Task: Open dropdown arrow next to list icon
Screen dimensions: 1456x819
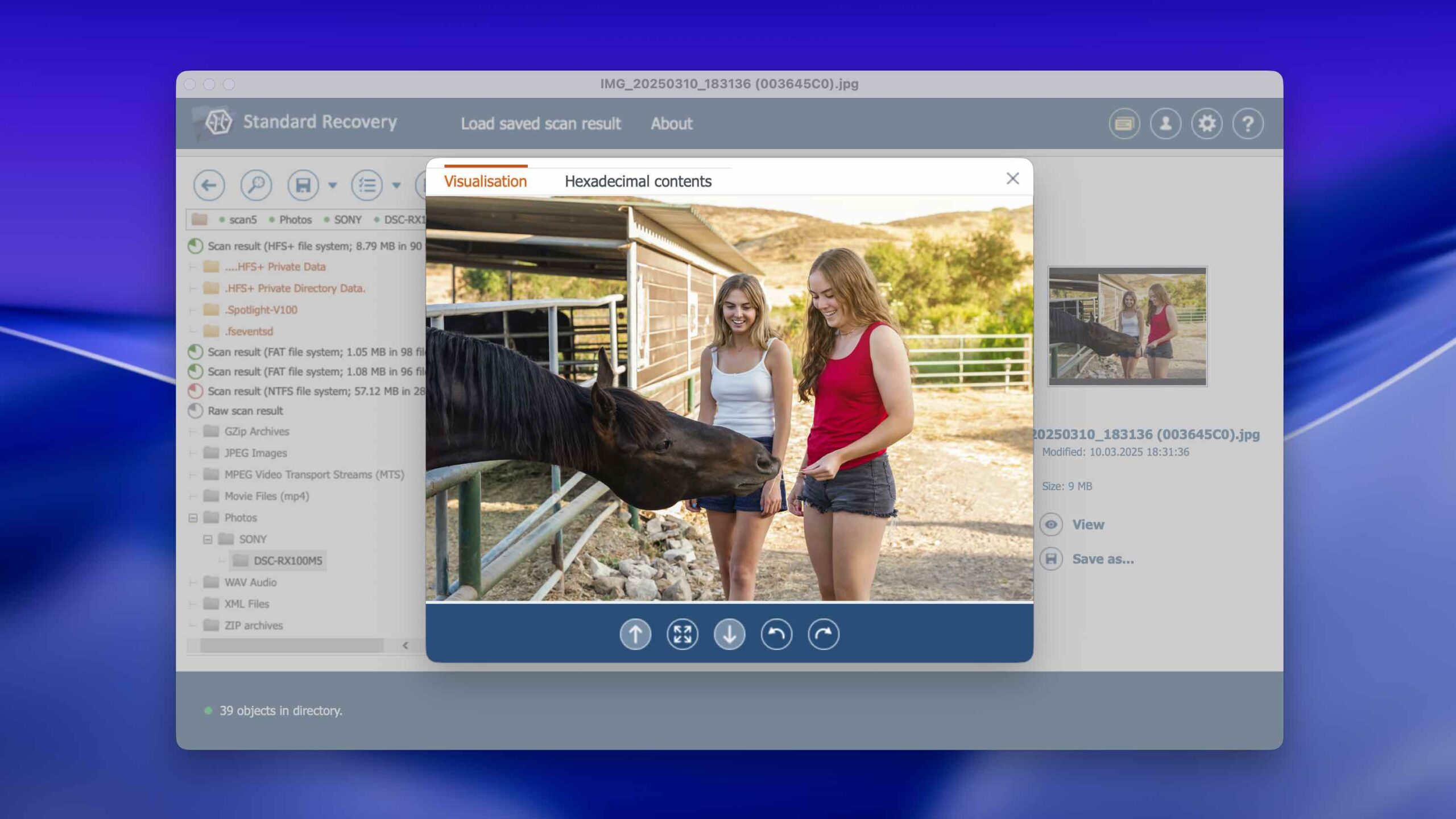Action: pyautogui.click(x=396, y=185)
